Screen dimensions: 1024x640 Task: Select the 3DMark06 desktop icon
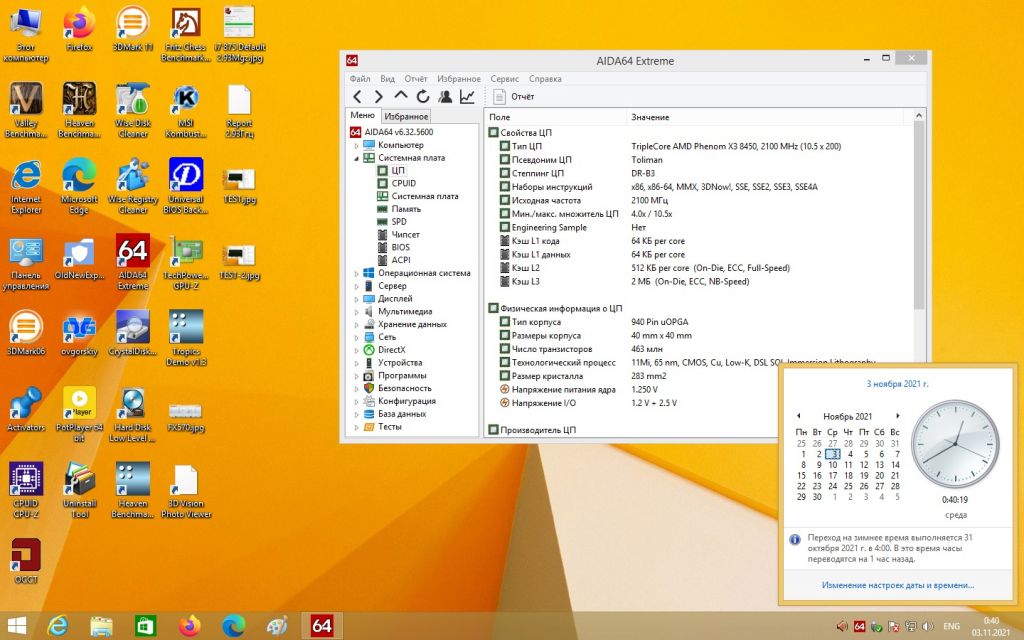(25, 333)
